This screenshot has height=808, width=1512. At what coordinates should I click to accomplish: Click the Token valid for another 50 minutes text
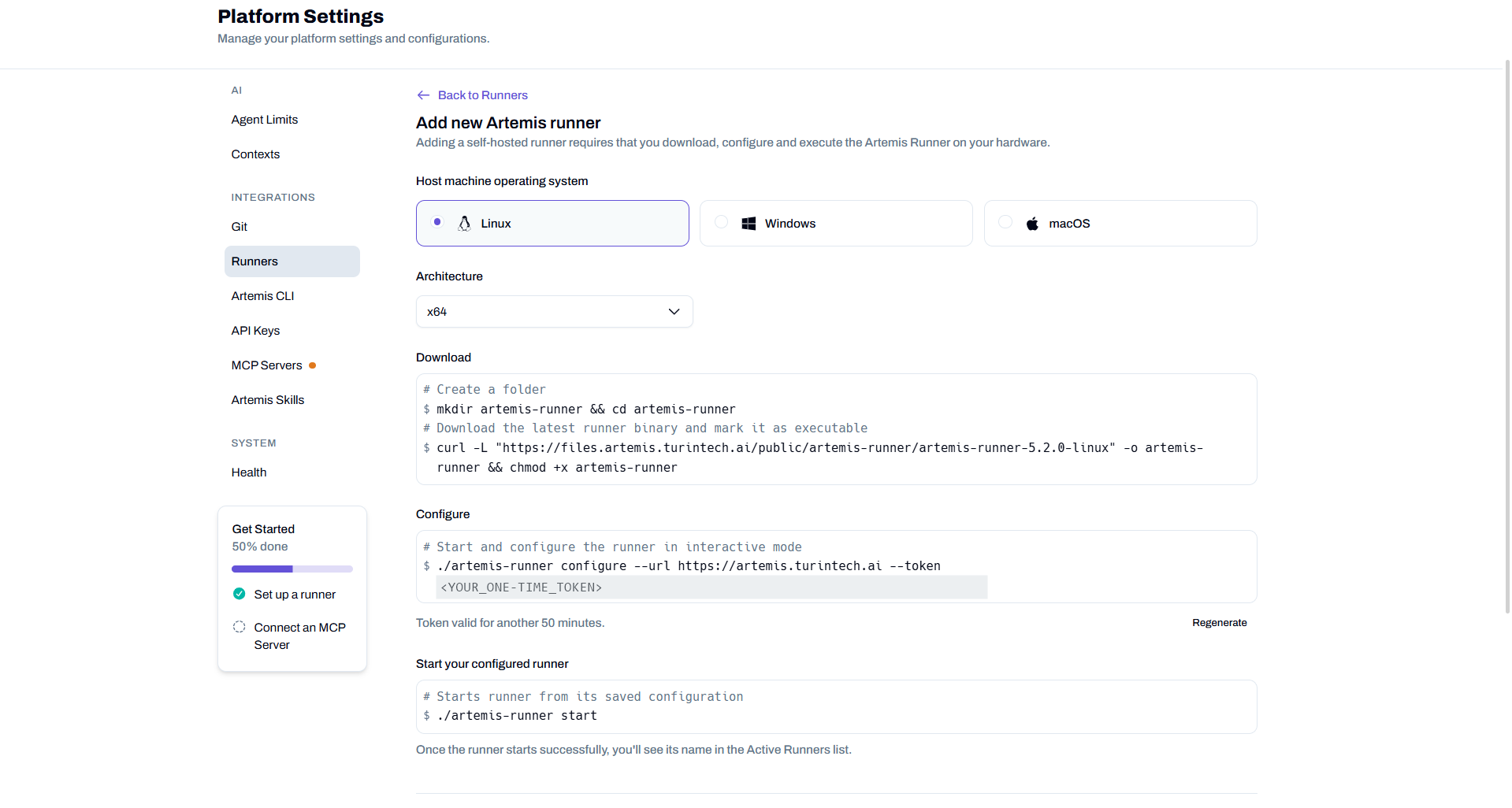pos(510,623)
